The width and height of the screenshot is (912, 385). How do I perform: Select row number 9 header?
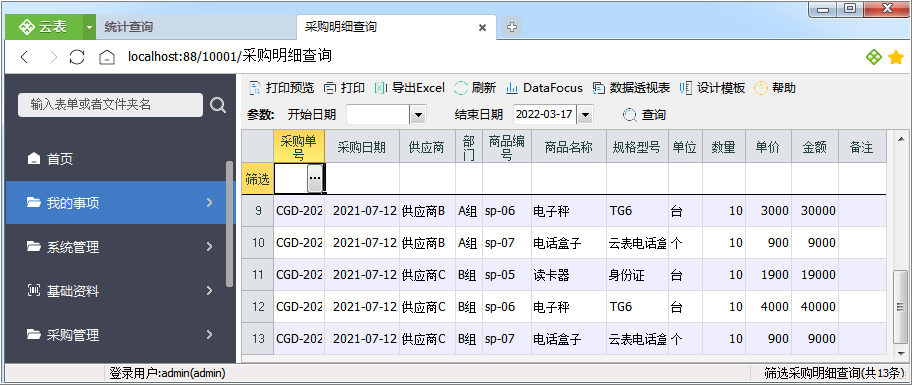pos(258,211)
